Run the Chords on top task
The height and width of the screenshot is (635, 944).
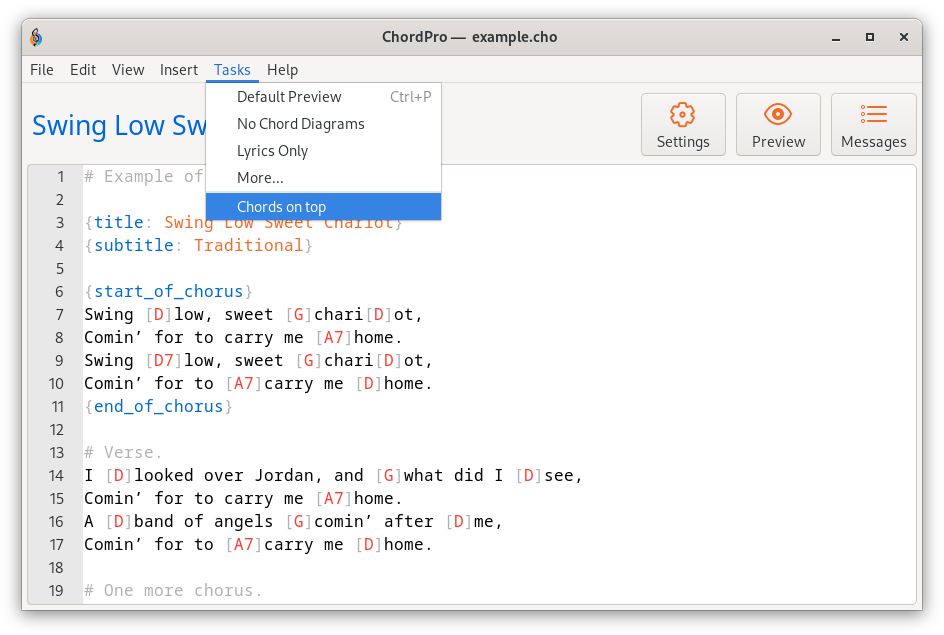pyautogui.click(x=323, y=206)
